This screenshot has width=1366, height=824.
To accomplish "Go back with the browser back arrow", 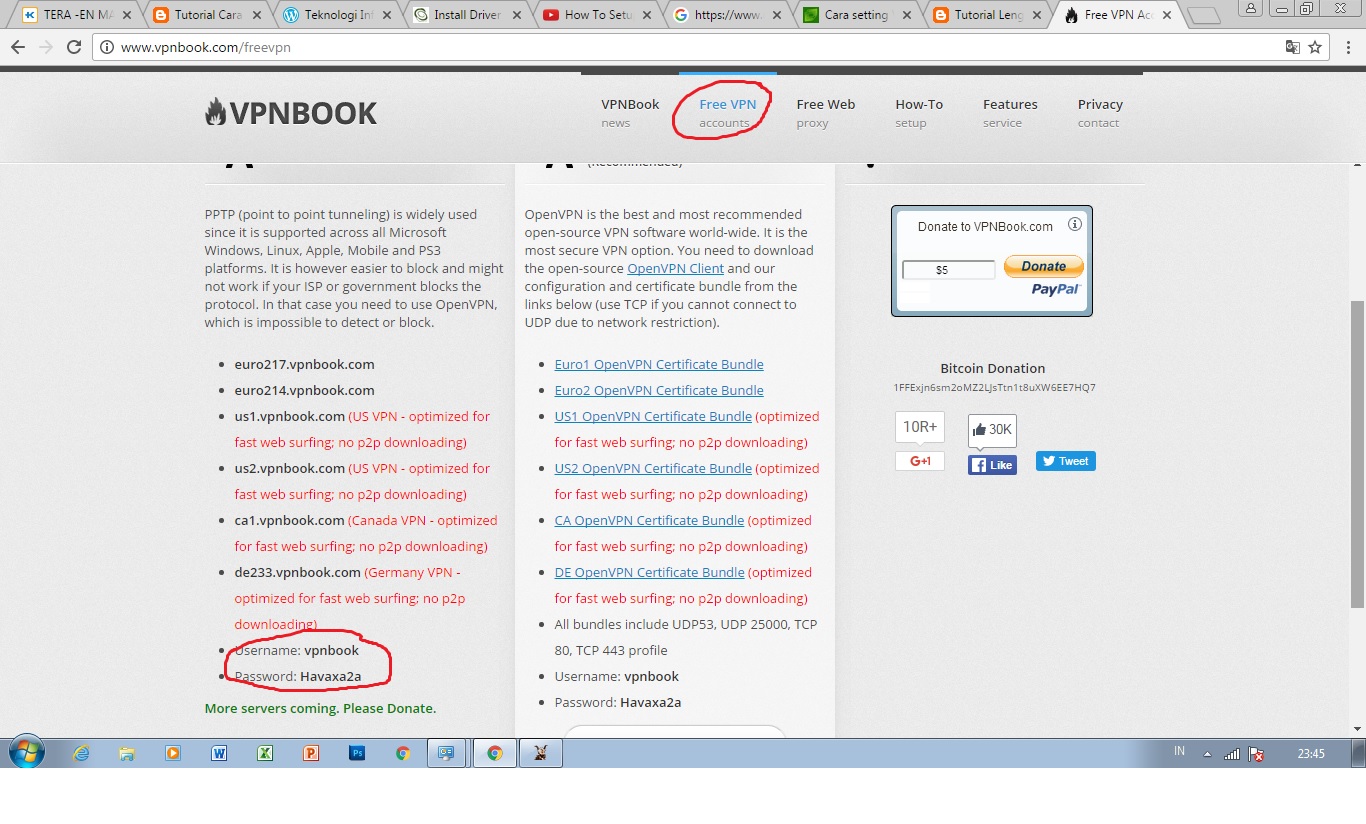I will pos(18,47).
